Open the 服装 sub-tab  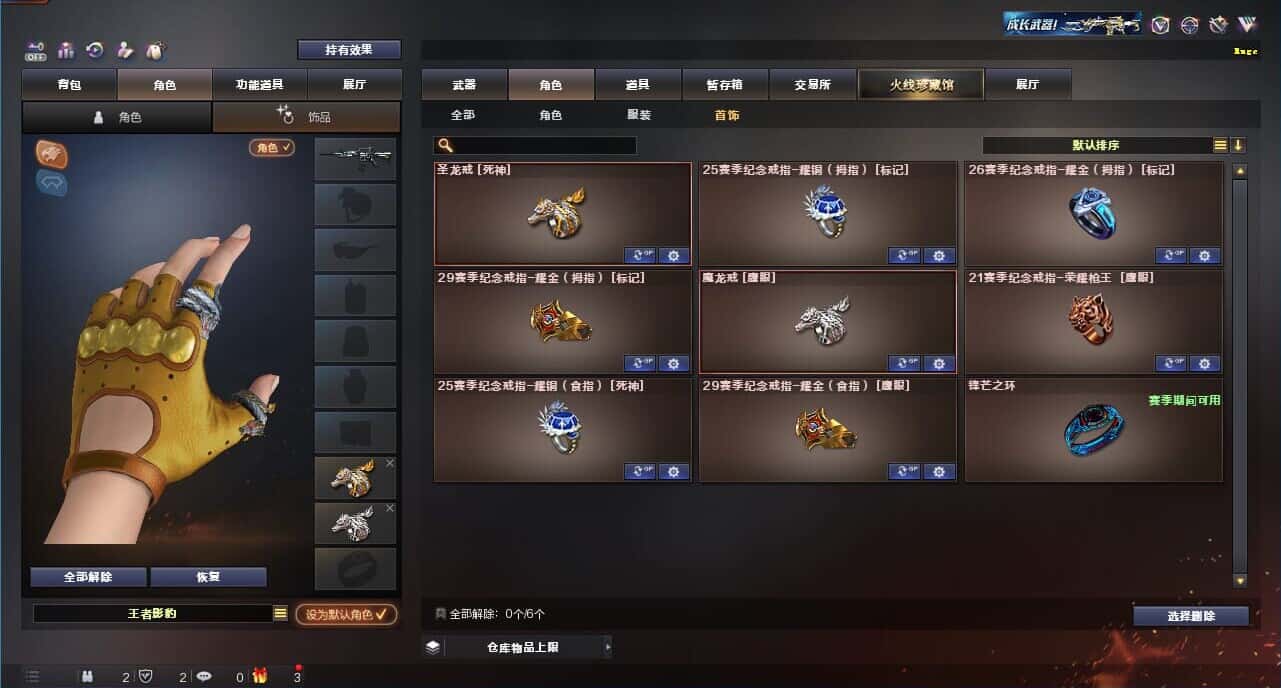pyautogui.click(x=639, y=116)
